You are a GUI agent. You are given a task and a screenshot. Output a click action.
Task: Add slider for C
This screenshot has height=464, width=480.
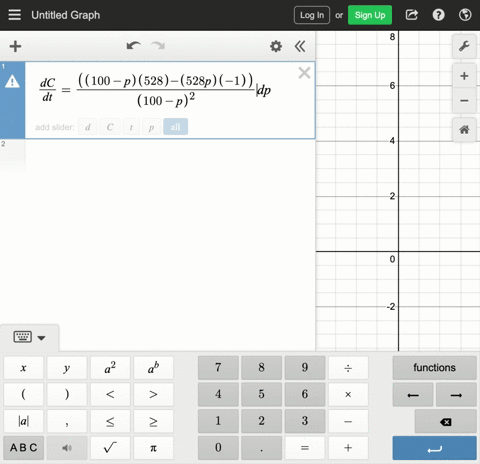[110, 127]
